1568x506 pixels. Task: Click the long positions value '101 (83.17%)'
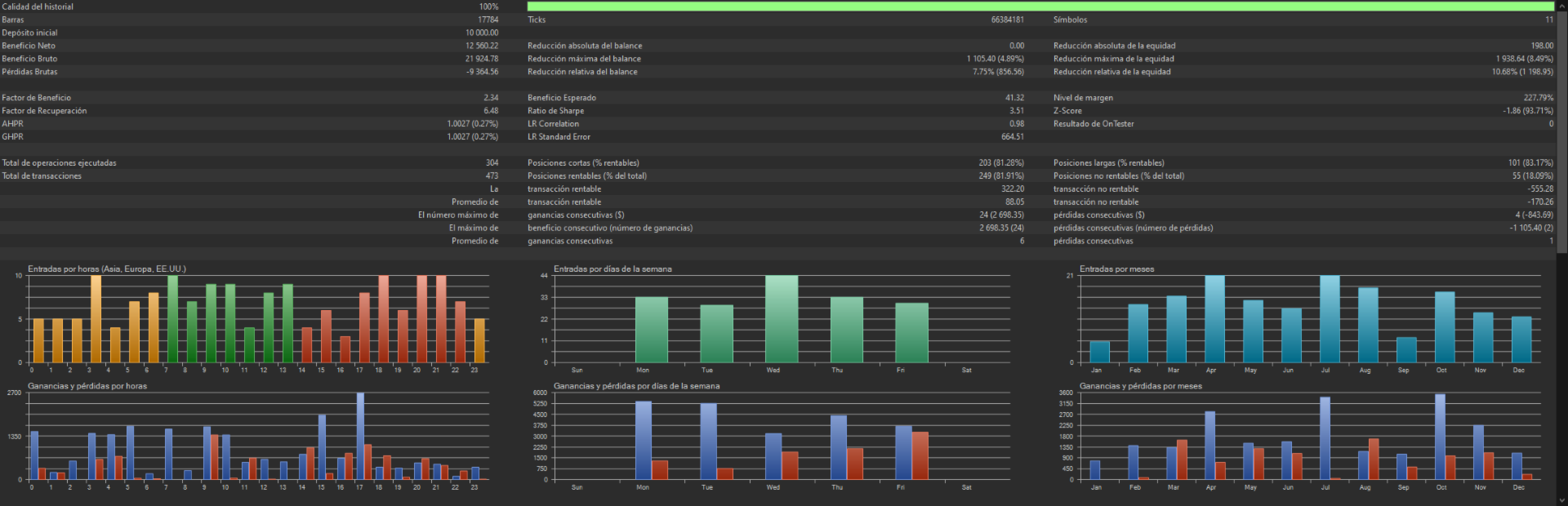[1530, 163]
